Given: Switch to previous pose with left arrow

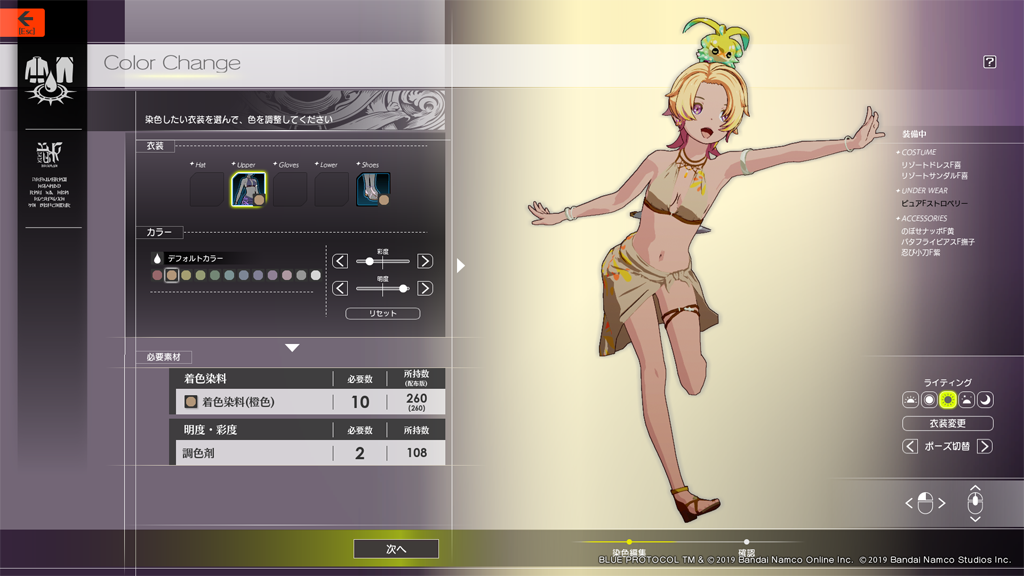Looking at the screenshot, I should tap(910, 446).
